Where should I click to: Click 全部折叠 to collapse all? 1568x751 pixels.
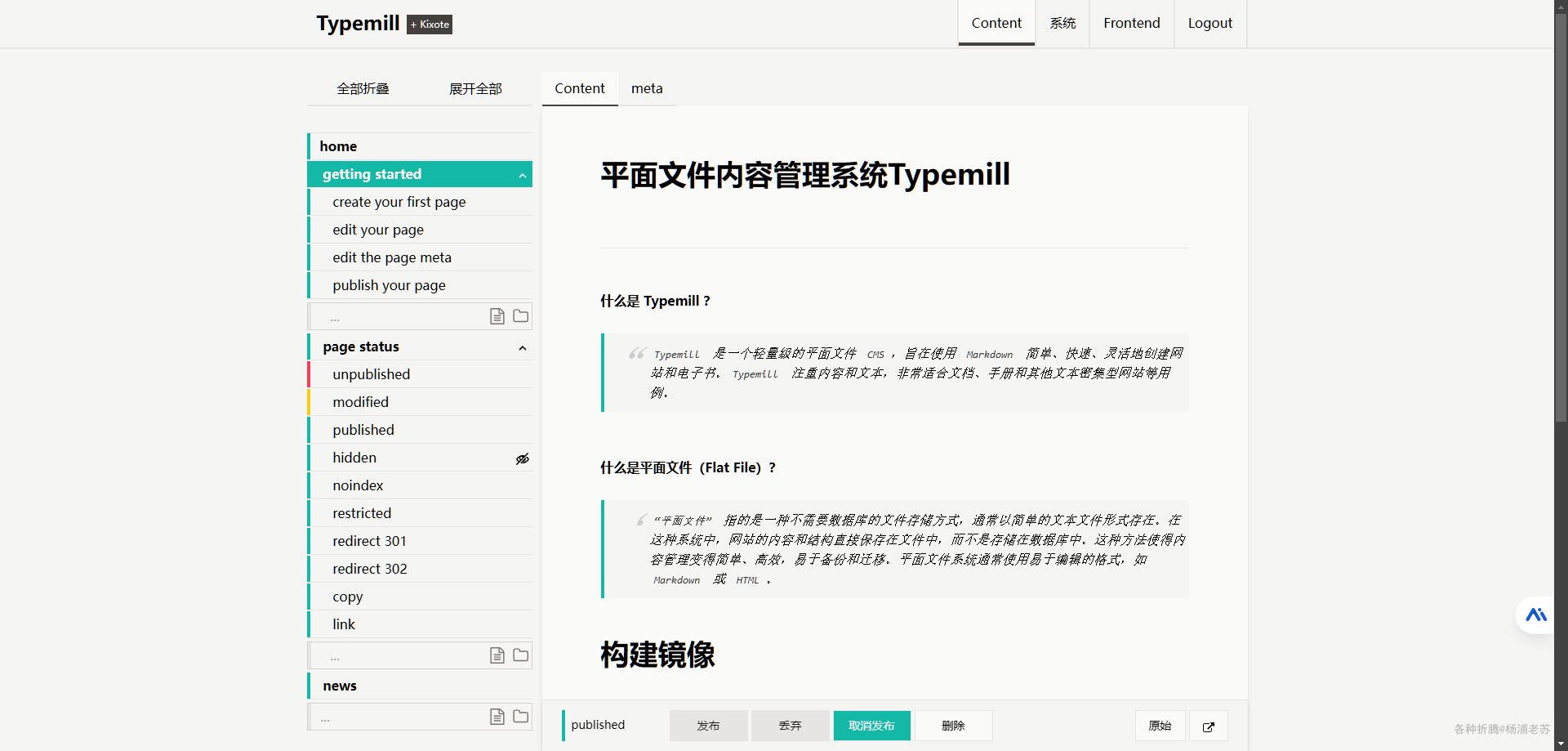(363, 88)
